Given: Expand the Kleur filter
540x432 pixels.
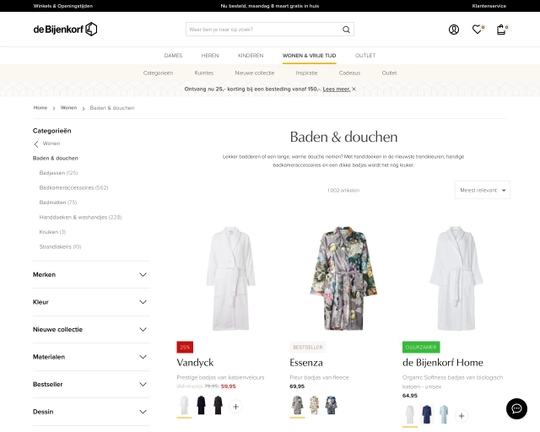Looking at the screenshot, I should (x=91, y=302).
